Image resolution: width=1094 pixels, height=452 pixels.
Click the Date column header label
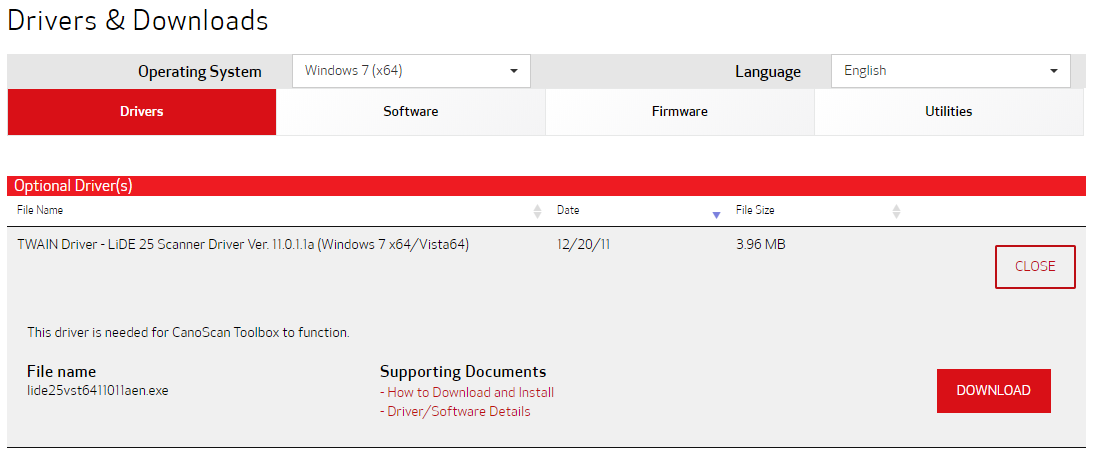click(568, 210)
